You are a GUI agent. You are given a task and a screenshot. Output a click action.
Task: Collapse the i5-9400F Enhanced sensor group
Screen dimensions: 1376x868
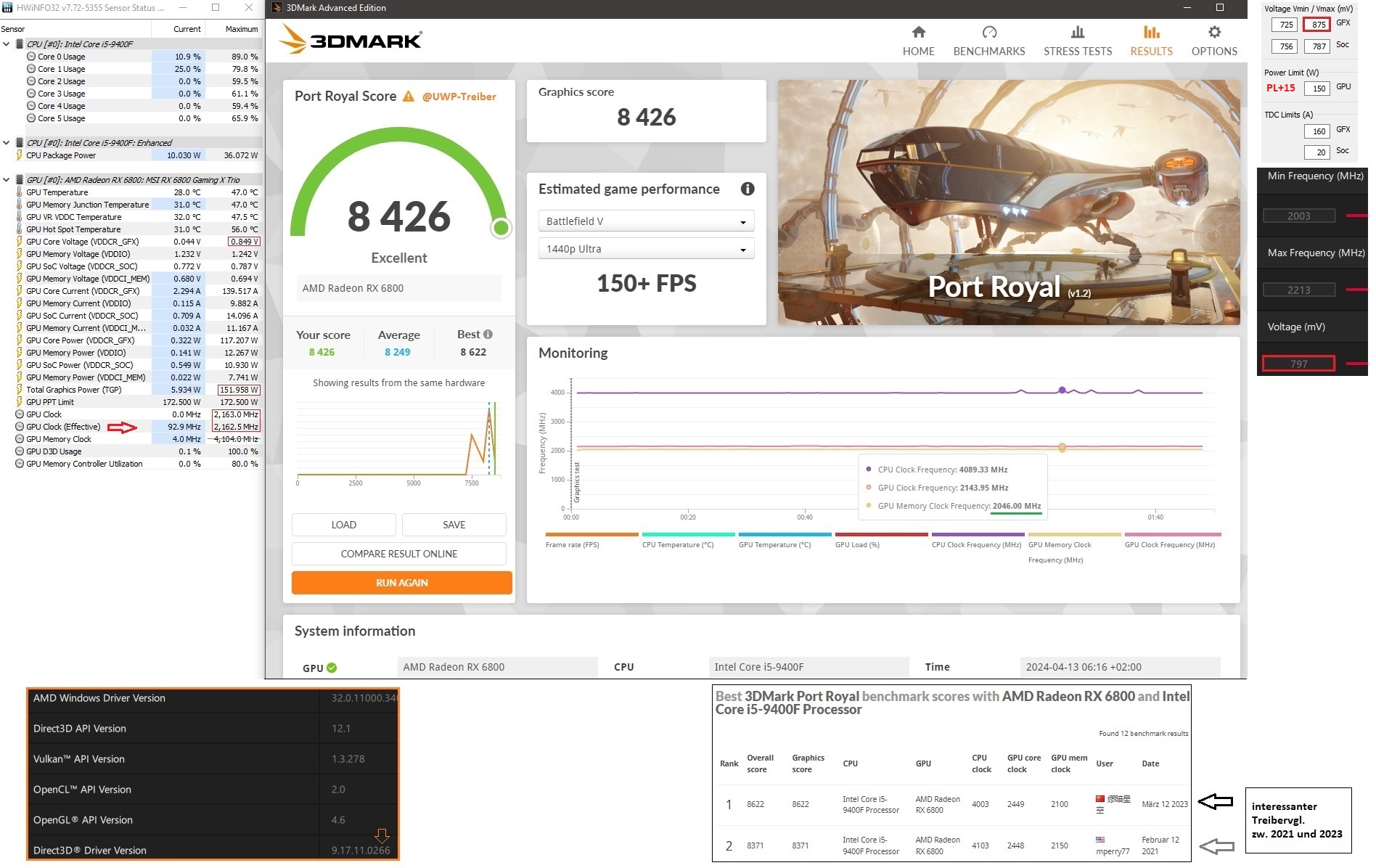(x=7, y=143)
